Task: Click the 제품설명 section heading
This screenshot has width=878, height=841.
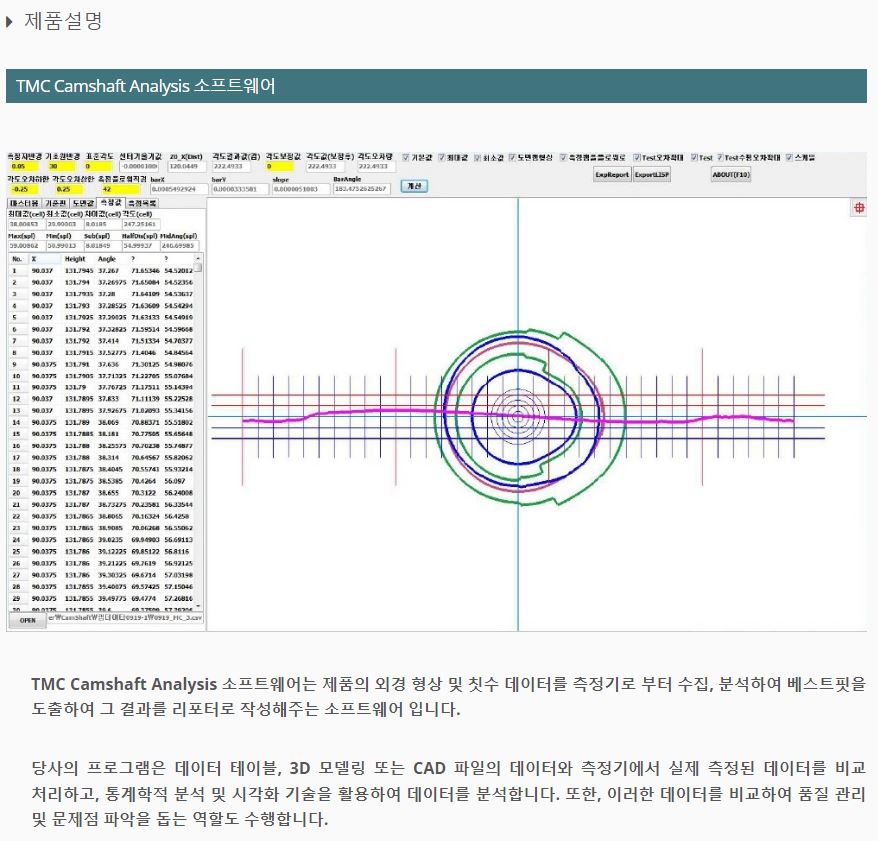Action: [63, 21]
